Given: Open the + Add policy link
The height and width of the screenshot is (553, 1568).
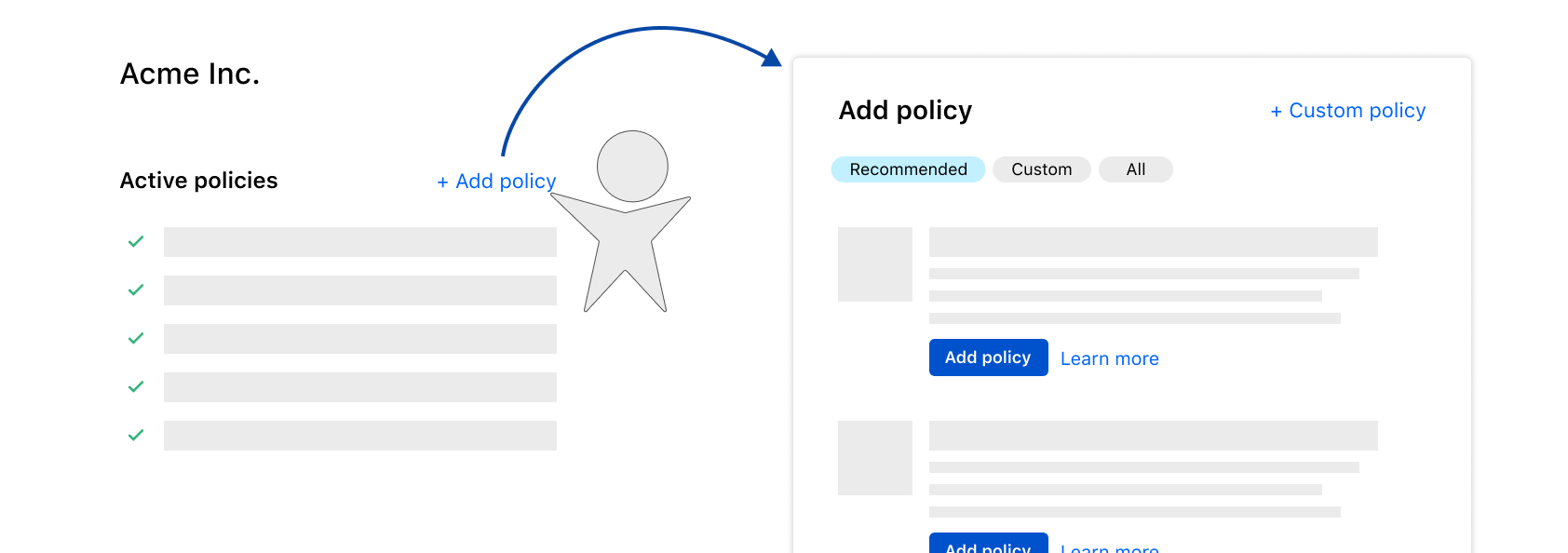Looking at the screenshot, I should click(x=496, y=182).
